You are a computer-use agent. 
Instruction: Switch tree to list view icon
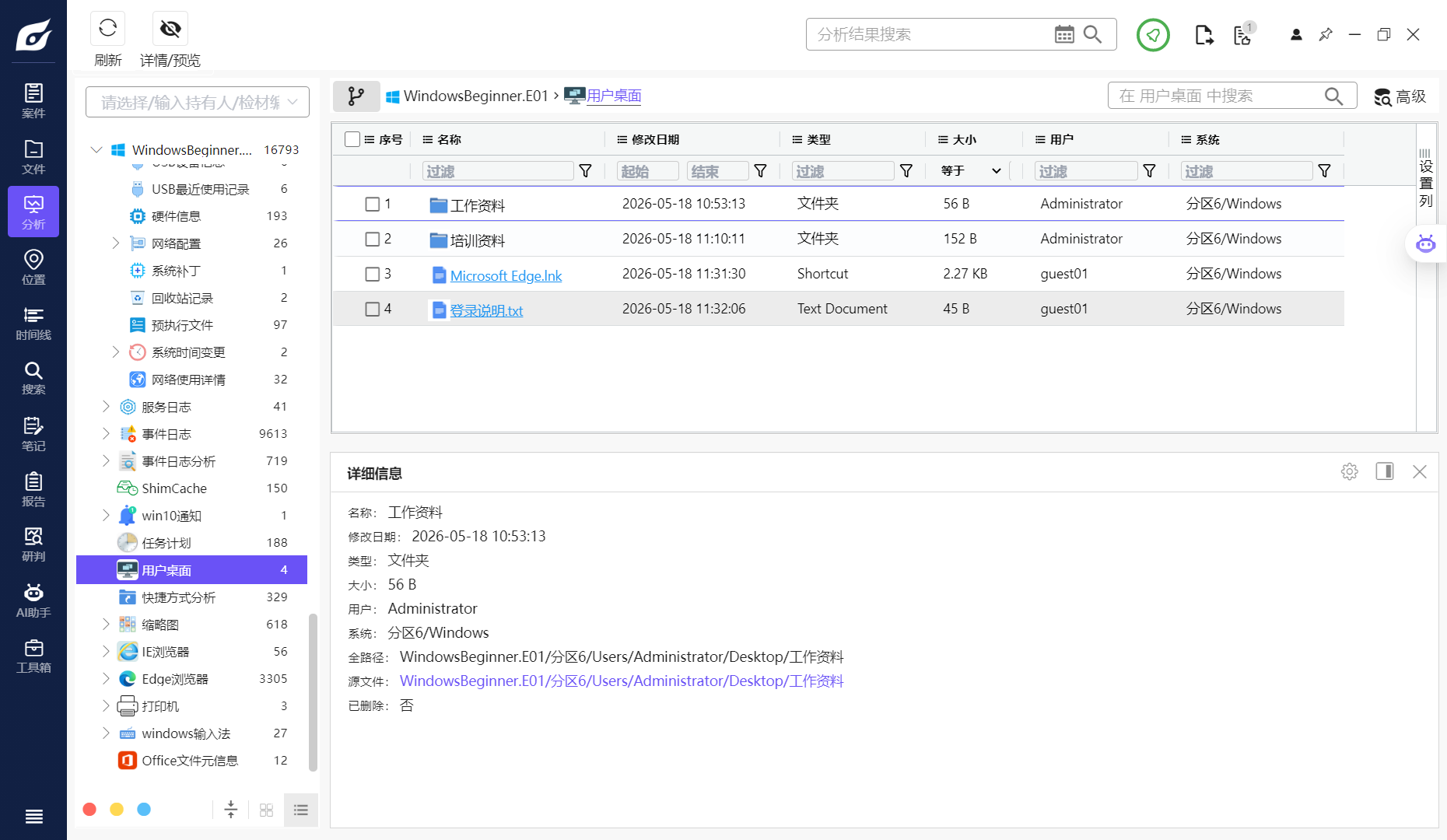click(x=301, y=810)
